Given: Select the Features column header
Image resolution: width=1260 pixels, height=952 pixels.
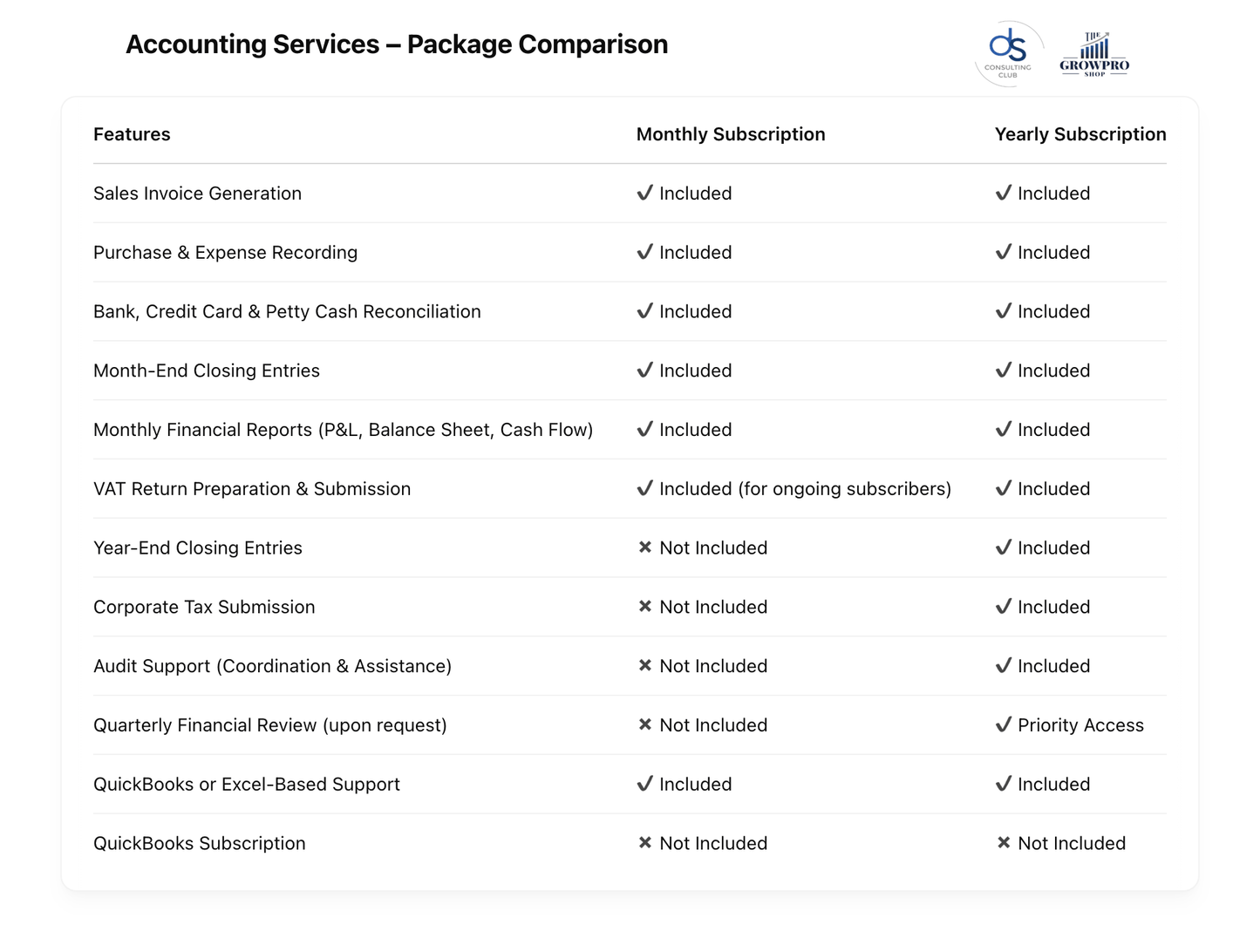Looking at the screenshot, I should [132, 134].
